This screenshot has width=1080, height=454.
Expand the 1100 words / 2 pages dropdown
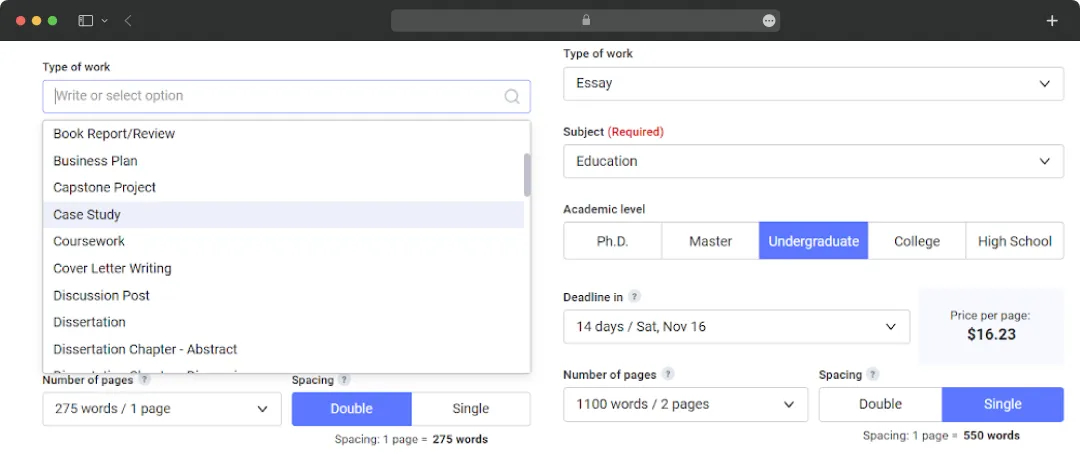pyautogui.click(x=685, y=404)
